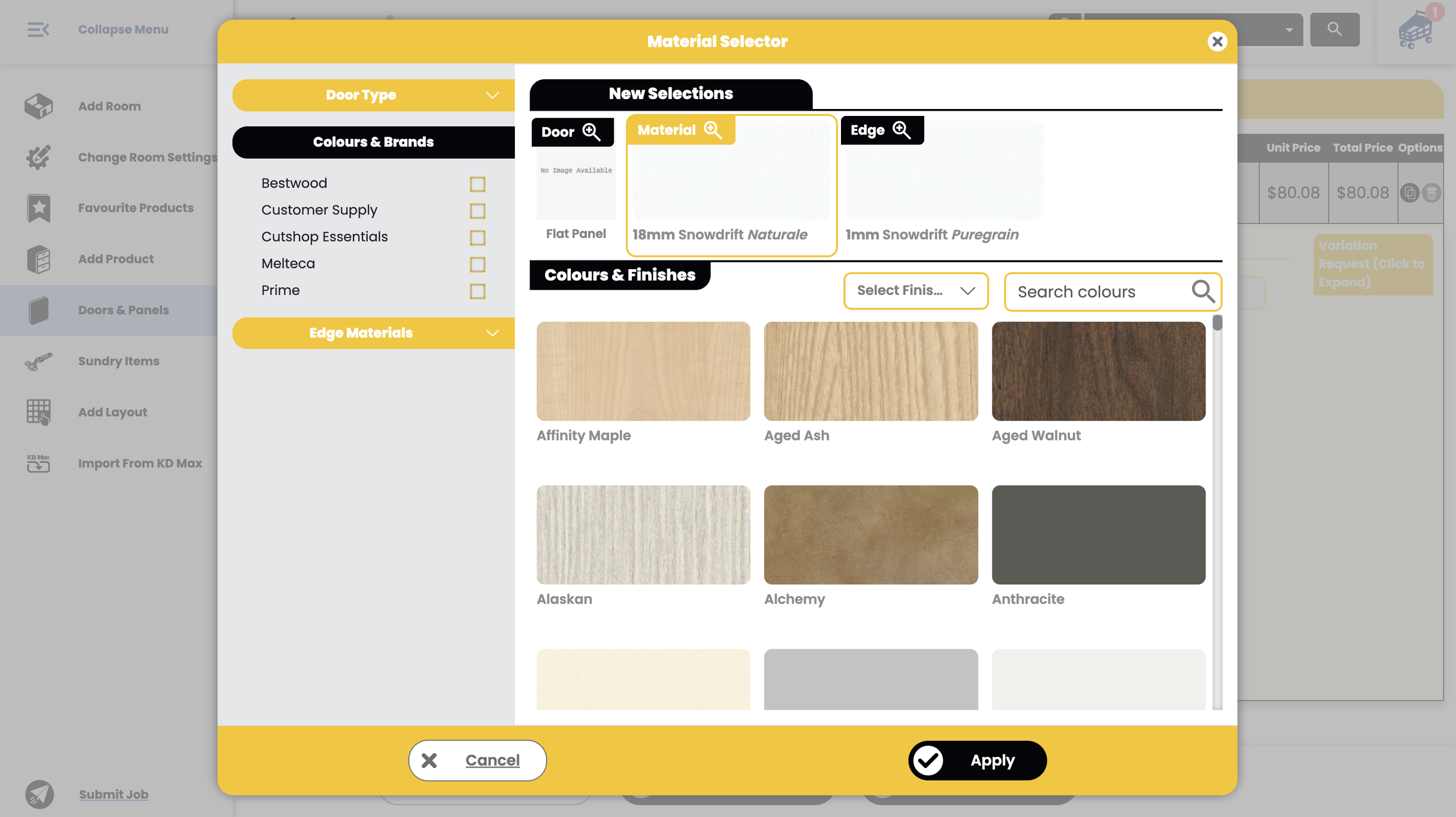The height and width of the screenshot is (817, 1456).
Task: Click the Cancel button
Action: [x=477, y=760]
